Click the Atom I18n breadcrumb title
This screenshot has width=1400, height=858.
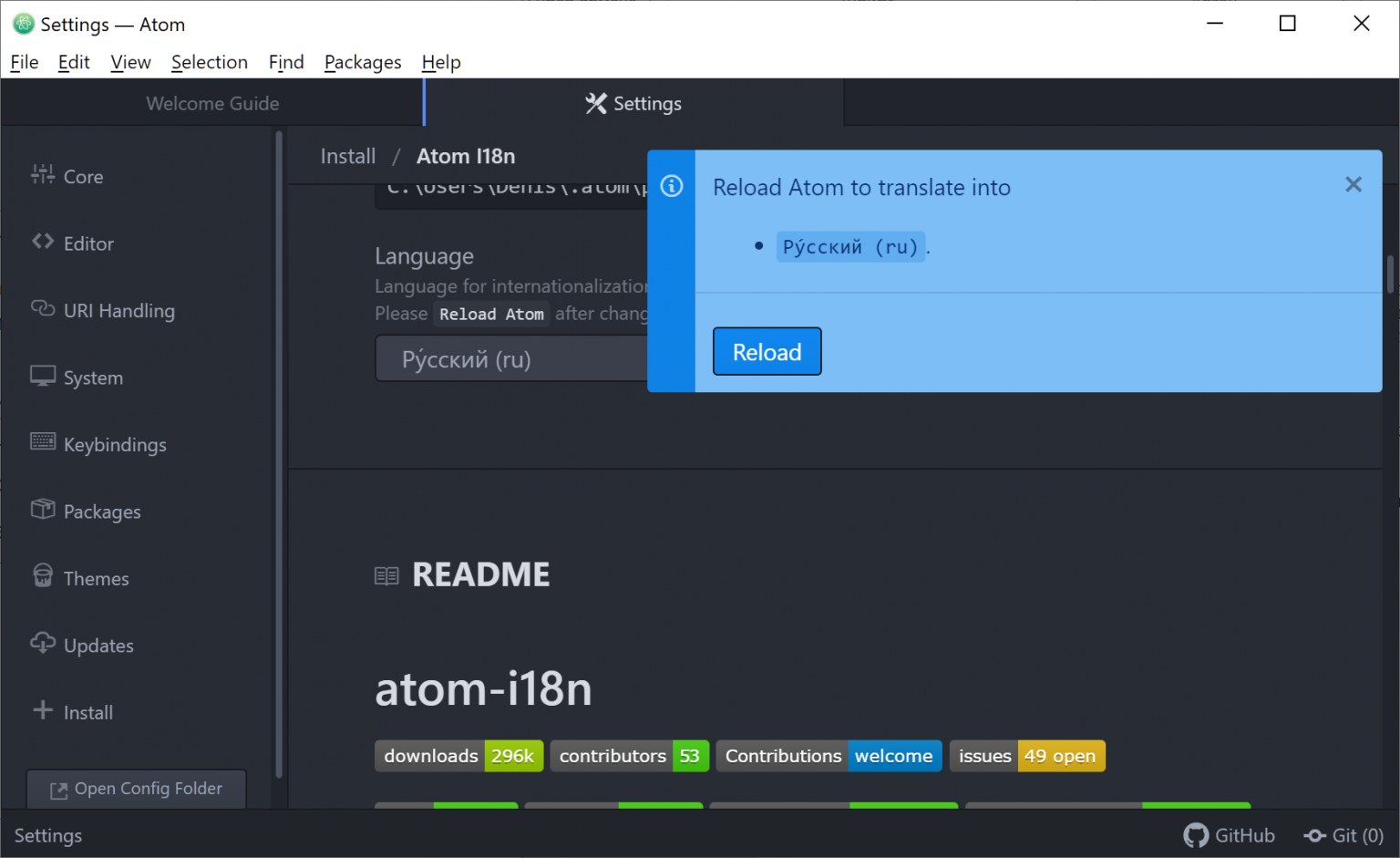click(x=466, y=156)
